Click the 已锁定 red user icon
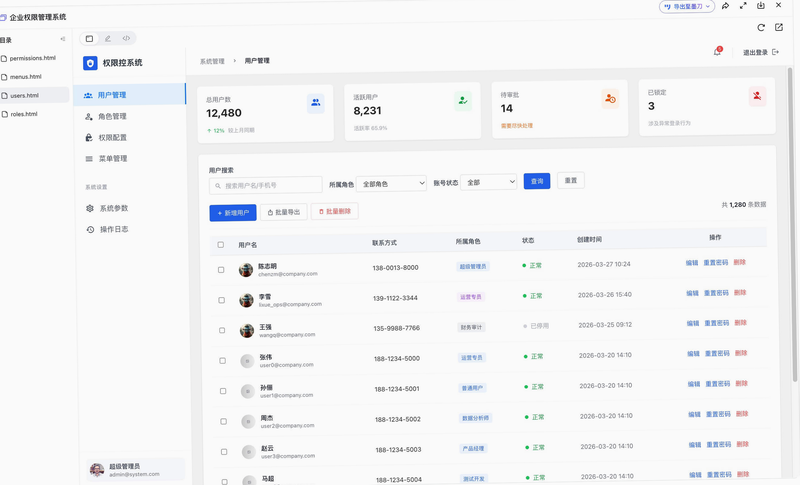800x485 pixels. [757, 96]
